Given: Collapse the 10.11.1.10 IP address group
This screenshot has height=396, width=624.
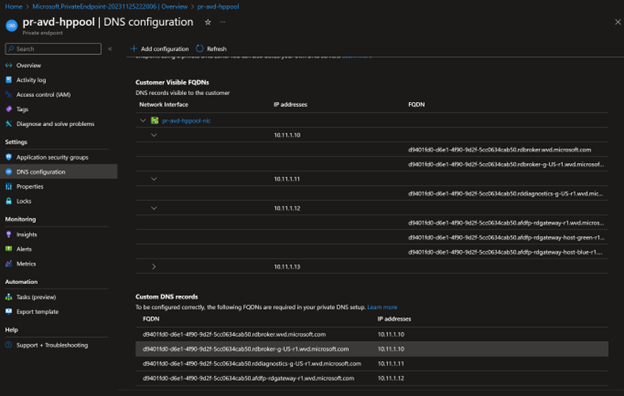Looking at the screenshot, I should point(154,135).
